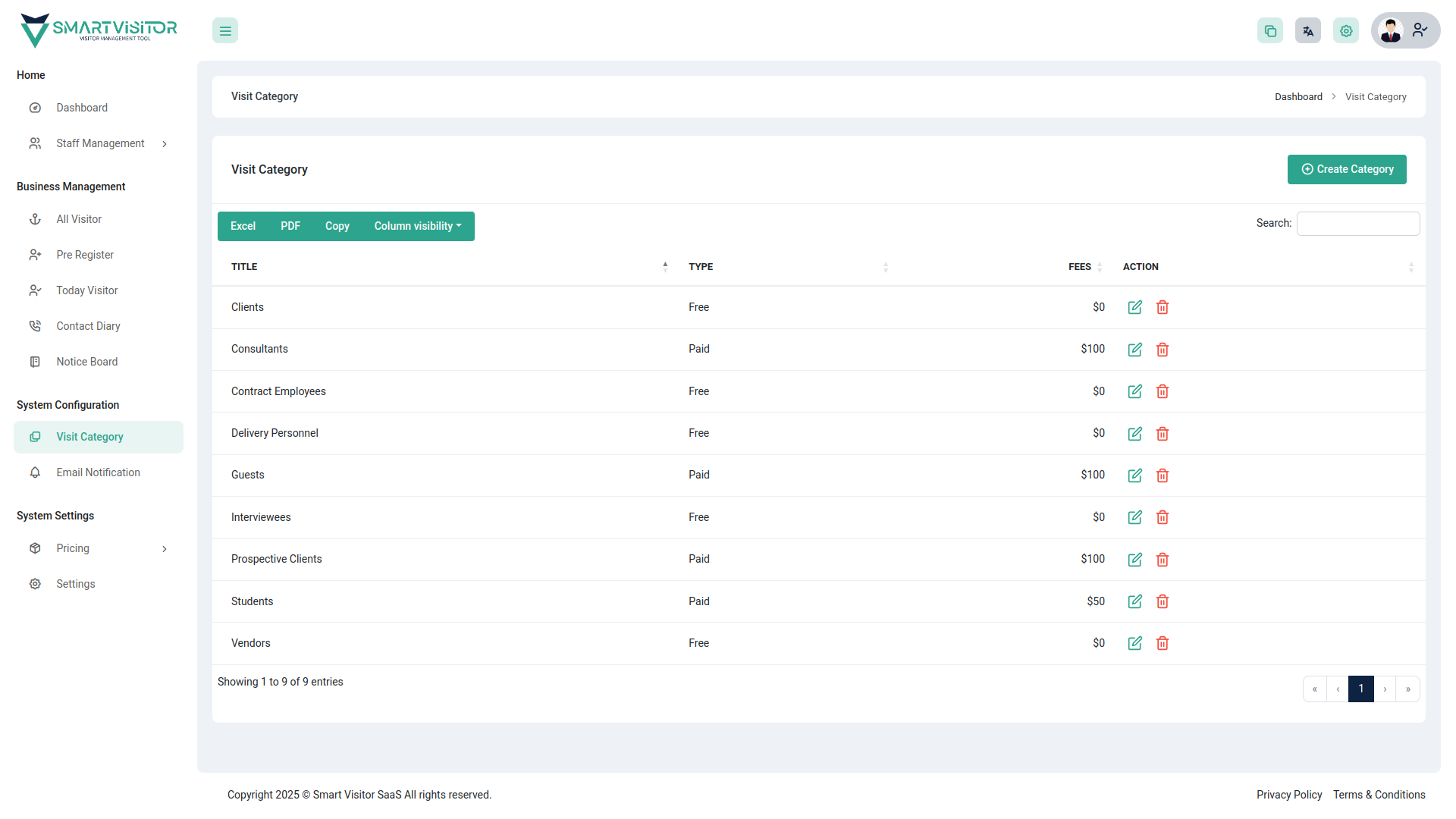1456x819 pixels.
Task: Toggle sorting on the TITLE column
Action: pos(665,266)
